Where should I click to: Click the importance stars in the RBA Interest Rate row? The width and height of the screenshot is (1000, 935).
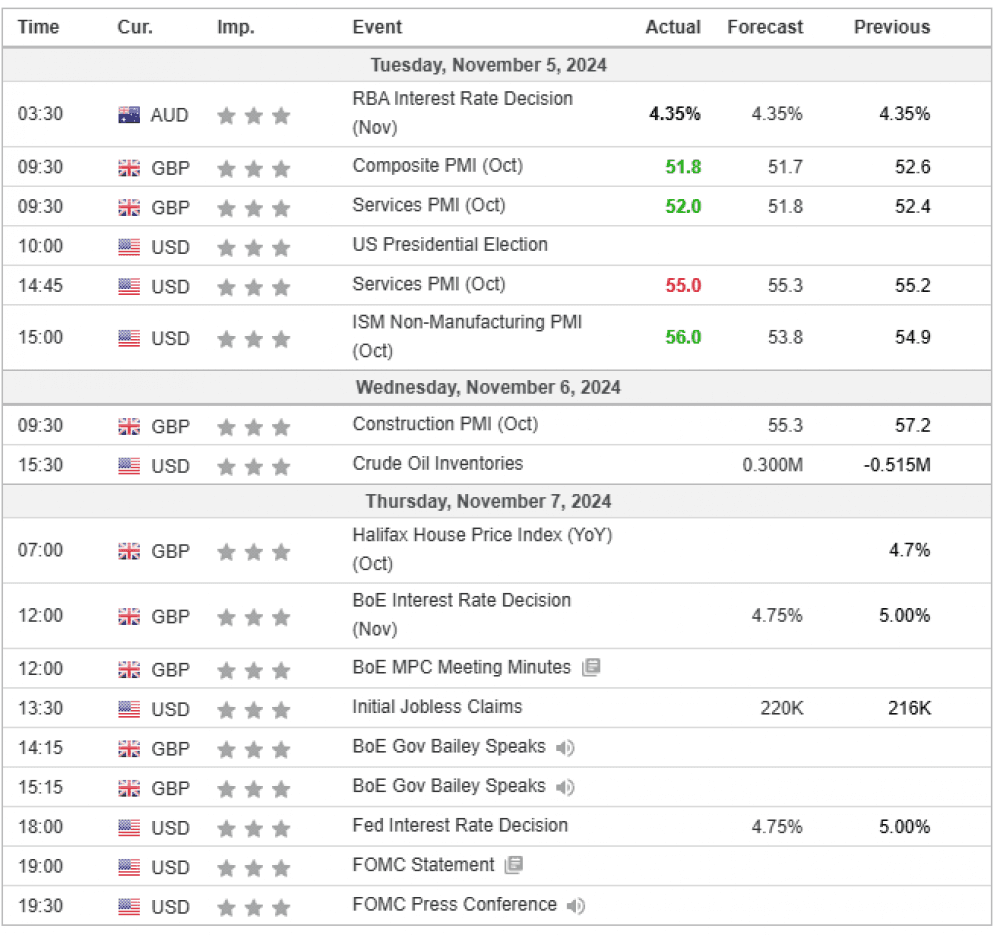(253, 115)
